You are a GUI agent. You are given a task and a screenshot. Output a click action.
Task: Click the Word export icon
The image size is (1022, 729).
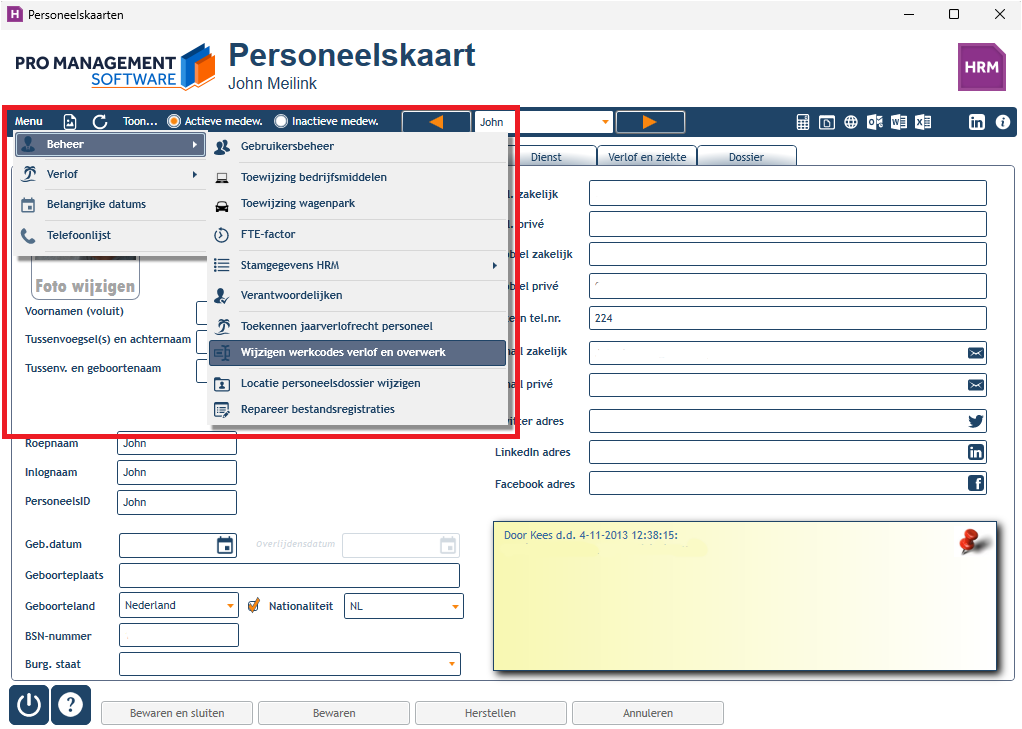899,122
